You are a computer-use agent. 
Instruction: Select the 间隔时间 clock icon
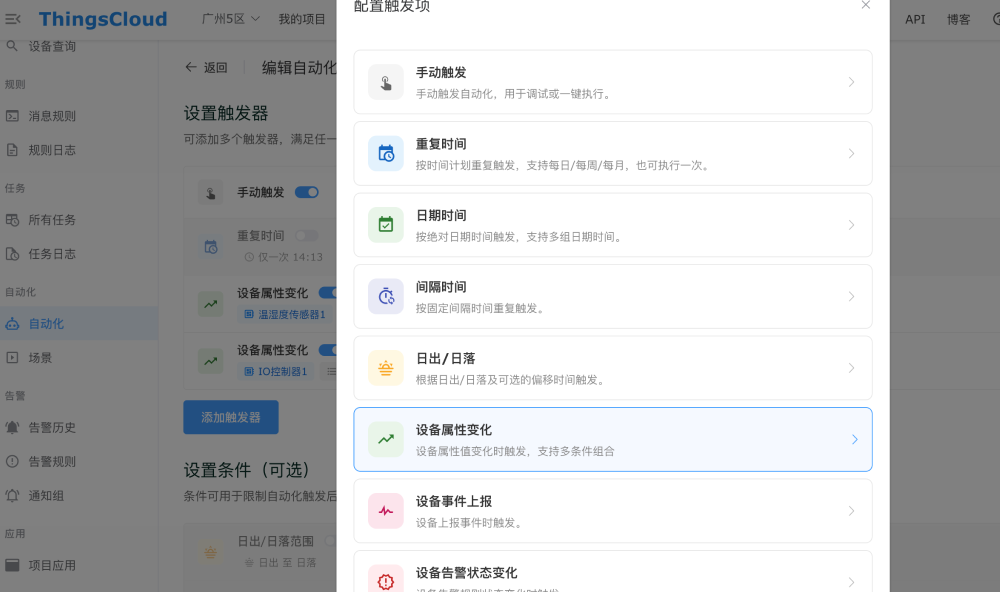click(x=385, y=296)
